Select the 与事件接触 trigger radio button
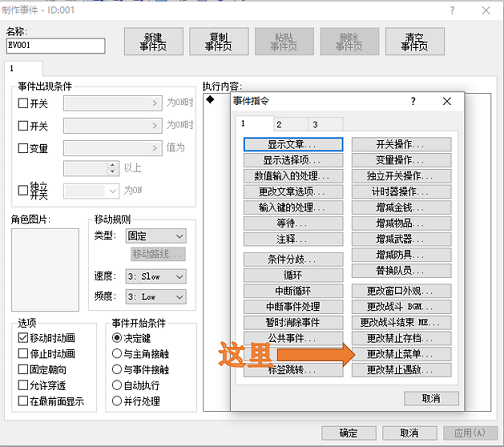This screenshot has height=447, width=504. pos(117,369)
